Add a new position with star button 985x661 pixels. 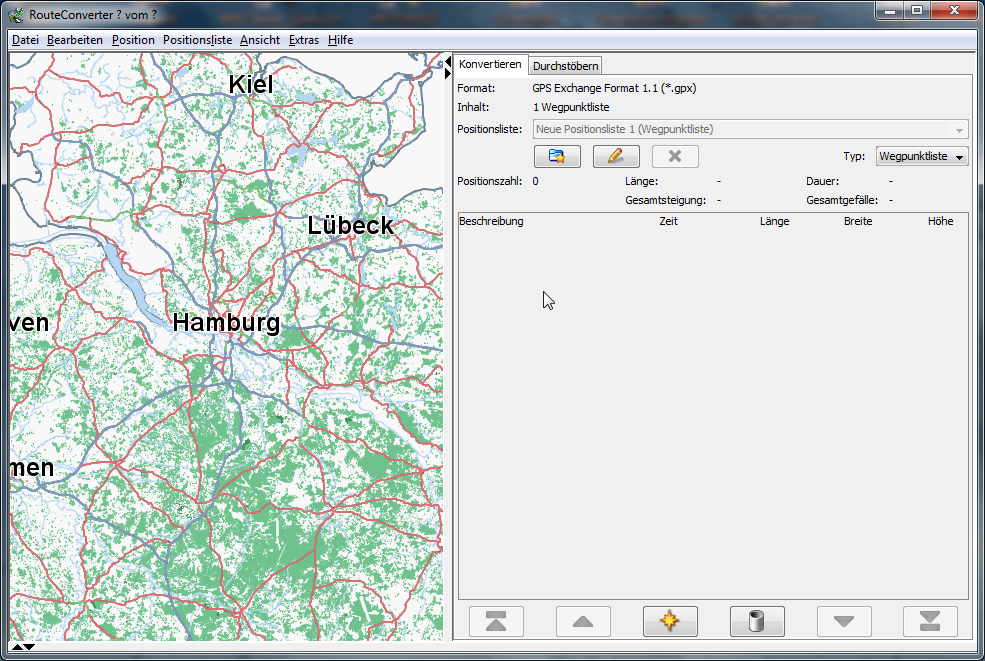click(x=670, y=621)
